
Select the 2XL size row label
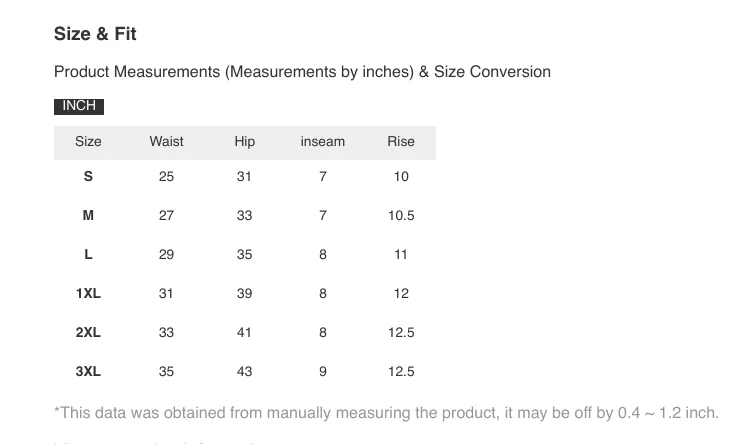pos(88,332)
